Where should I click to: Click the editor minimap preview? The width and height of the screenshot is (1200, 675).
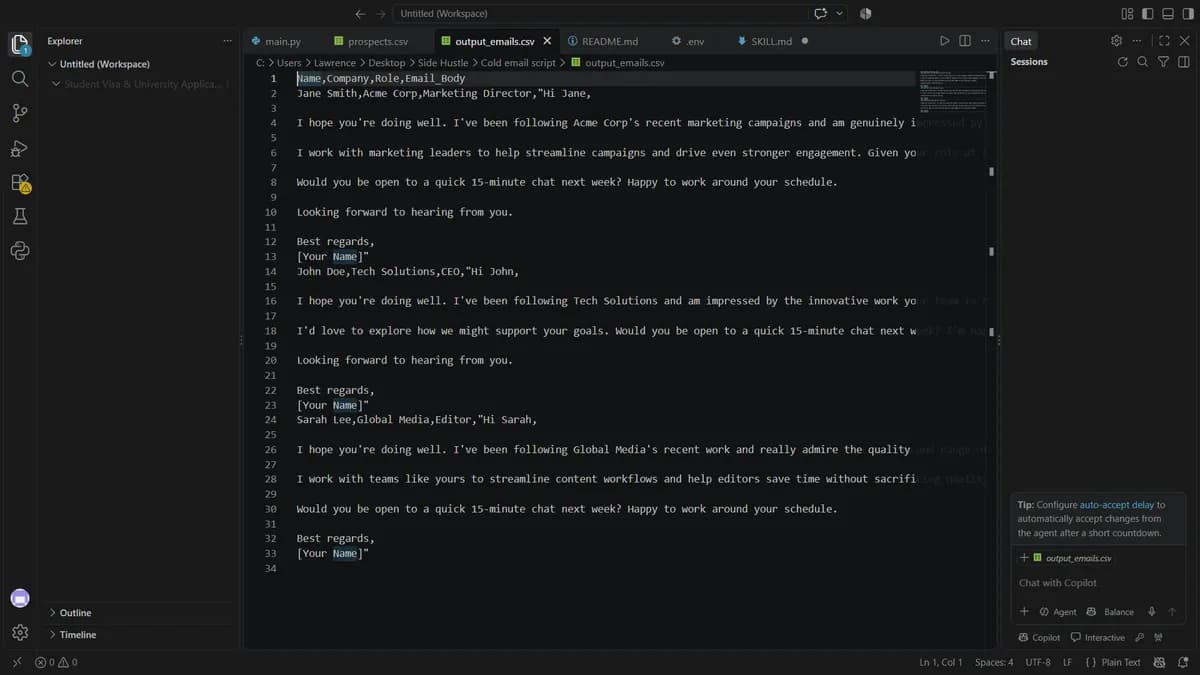pos(952,92)
